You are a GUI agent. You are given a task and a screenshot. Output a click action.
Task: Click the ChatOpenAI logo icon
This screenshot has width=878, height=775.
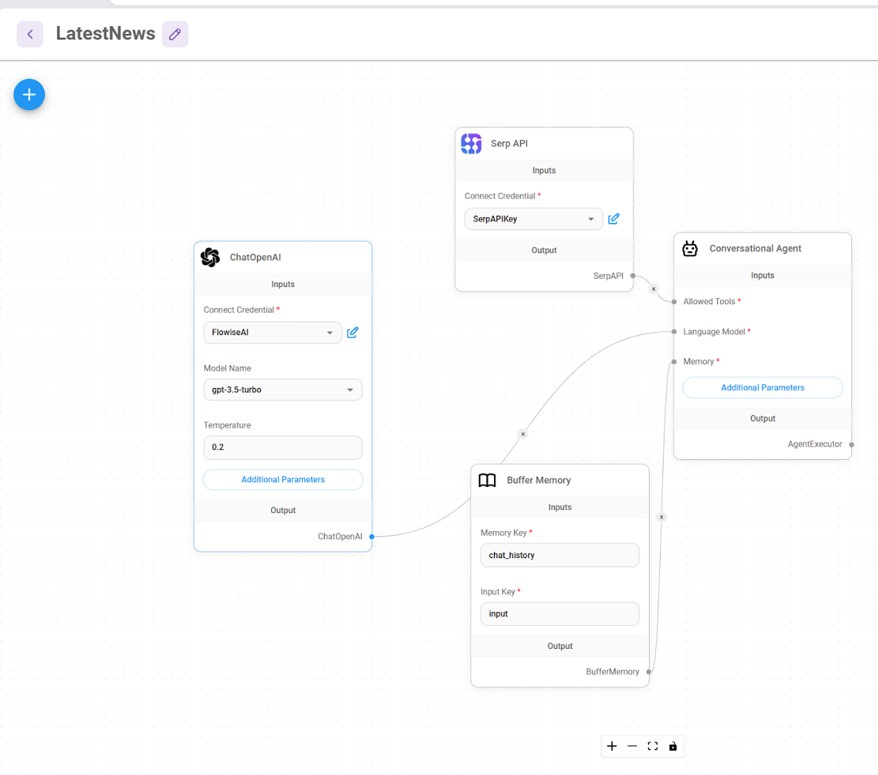(211, 257)
